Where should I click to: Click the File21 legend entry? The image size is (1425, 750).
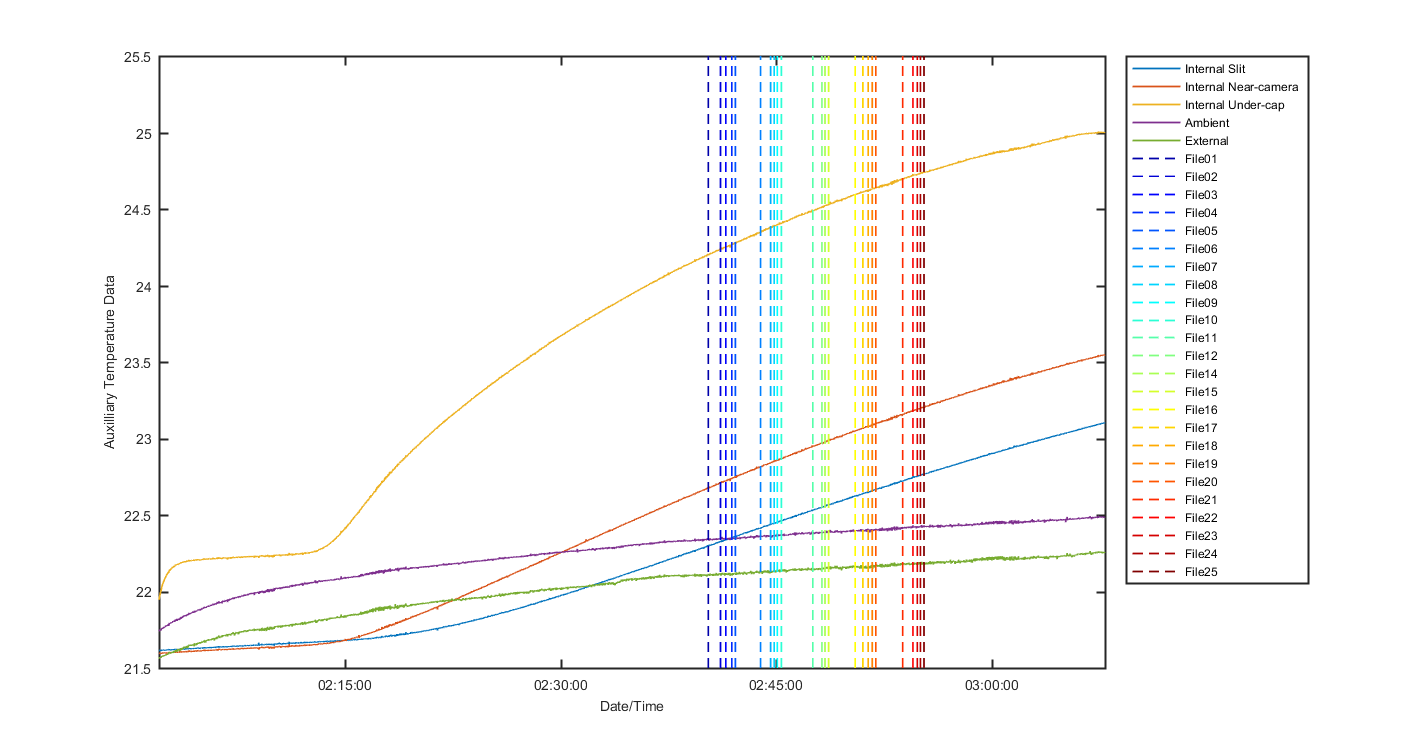[1201, 500]
